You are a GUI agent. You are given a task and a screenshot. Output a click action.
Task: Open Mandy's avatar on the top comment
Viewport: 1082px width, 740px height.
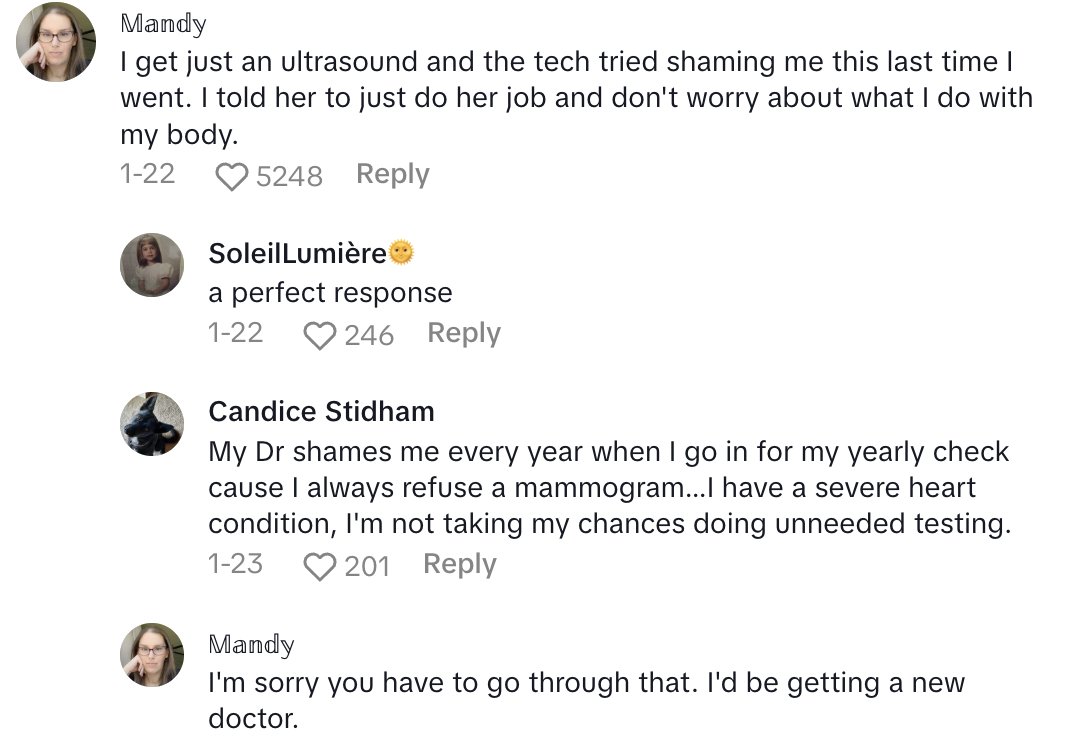pos(57,42)
